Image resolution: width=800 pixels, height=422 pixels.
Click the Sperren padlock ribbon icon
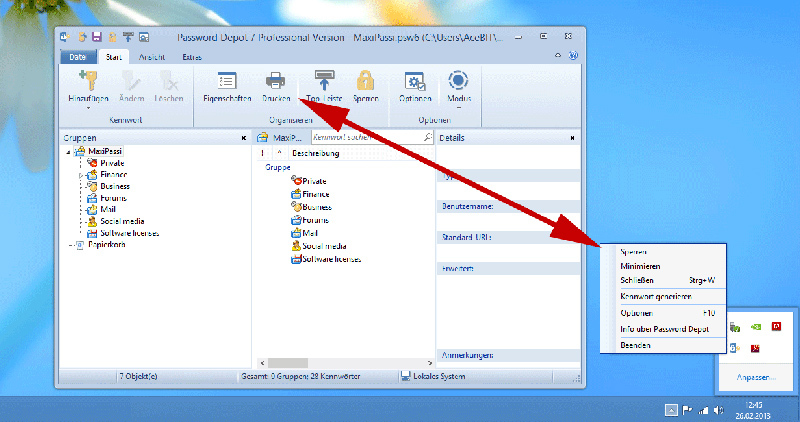pyautogui.click(x=365, y=81)
